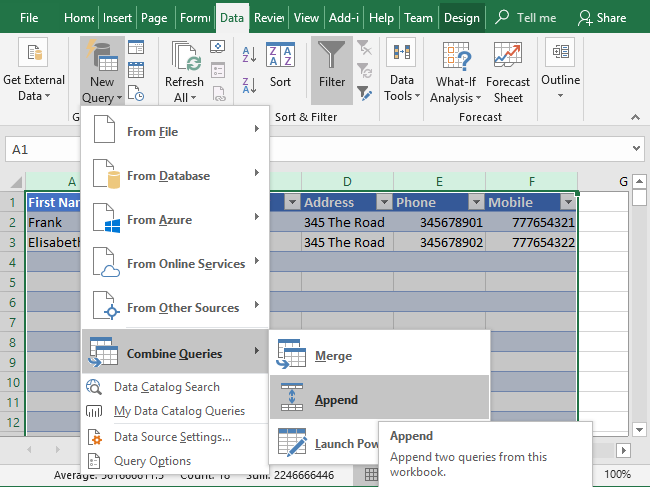The width and height of the screenshot is (650, 487).
Task: Open the Get External Data dropdown
Action: (x=34, y=70)
